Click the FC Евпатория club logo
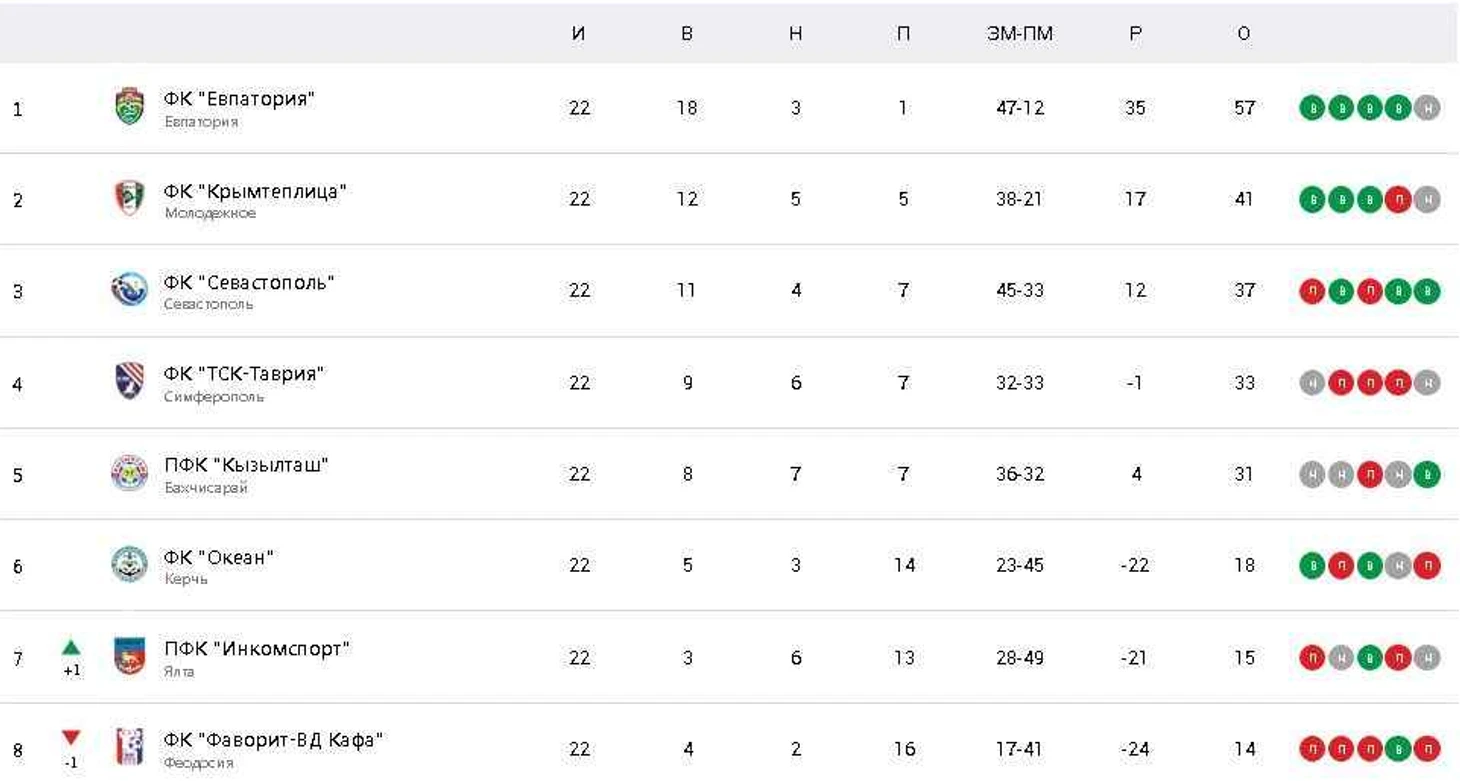1460x781 pixels. pos(129,107)
